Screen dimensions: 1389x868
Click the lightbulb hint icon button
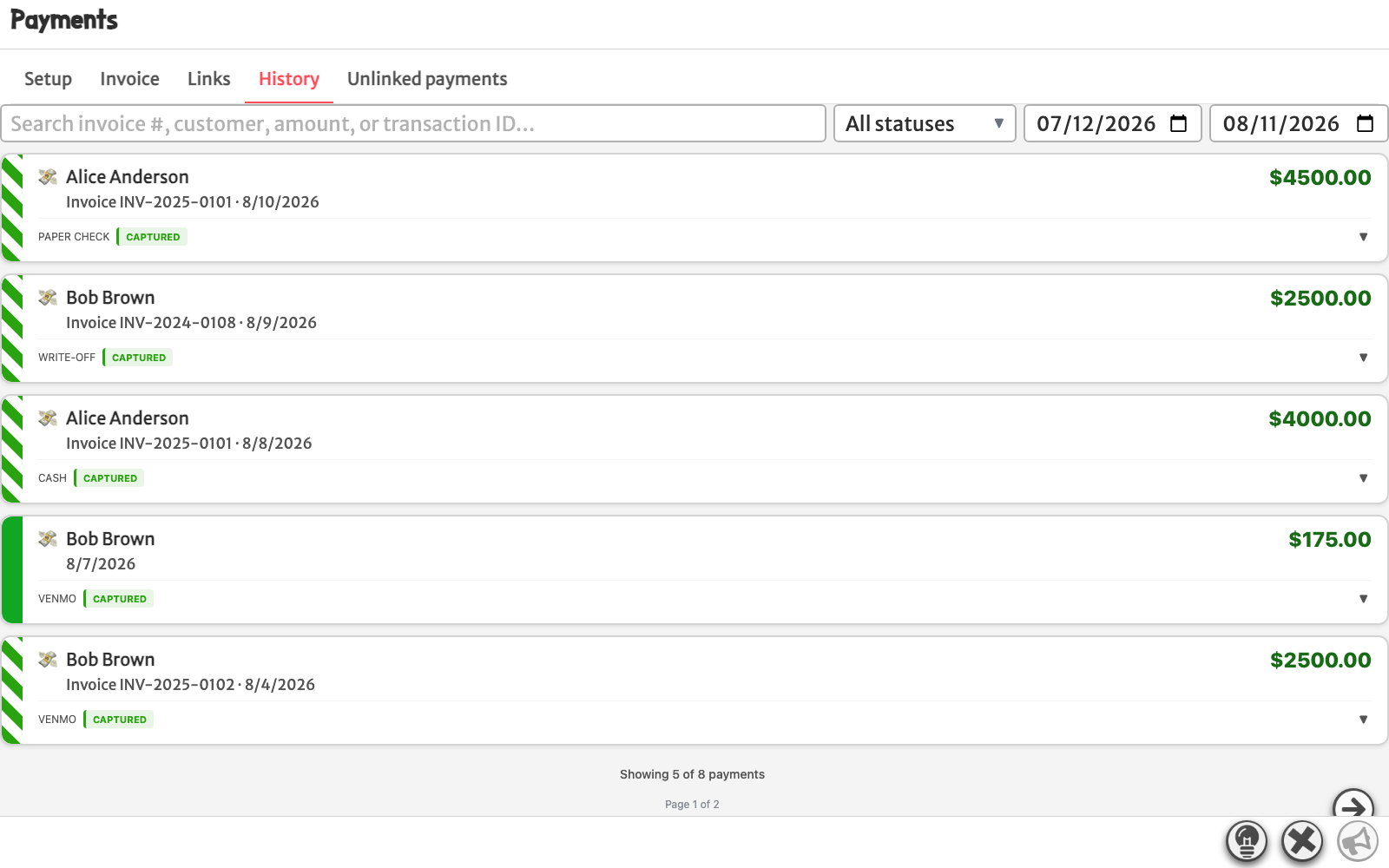coord(1247,840)
